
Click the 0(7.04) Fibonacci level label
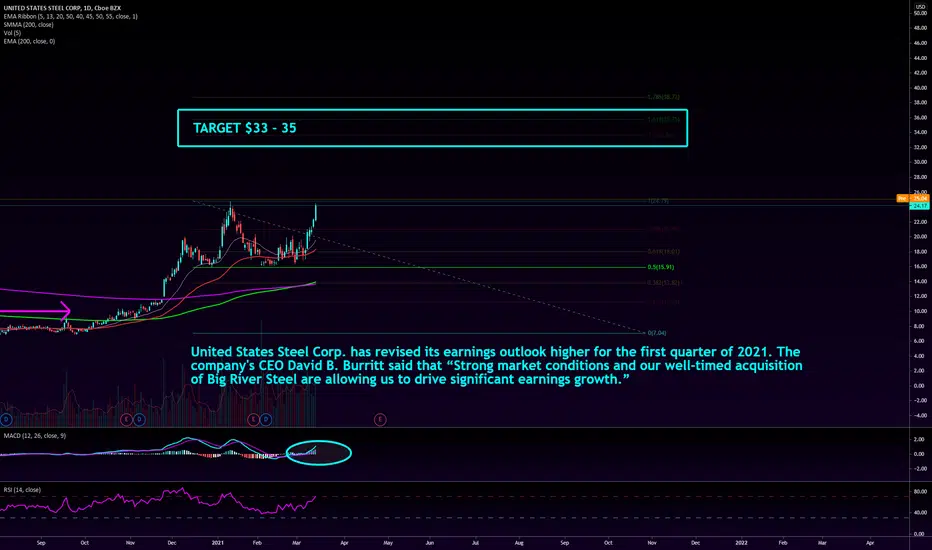(657, 333)
